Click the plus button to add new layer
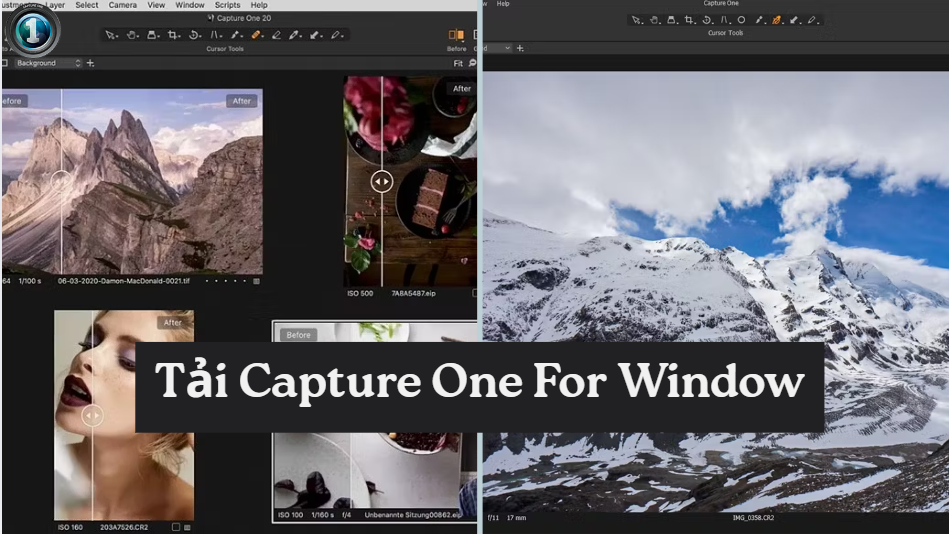The height and width of the screenshot is (534, 949). click(91, 63)
